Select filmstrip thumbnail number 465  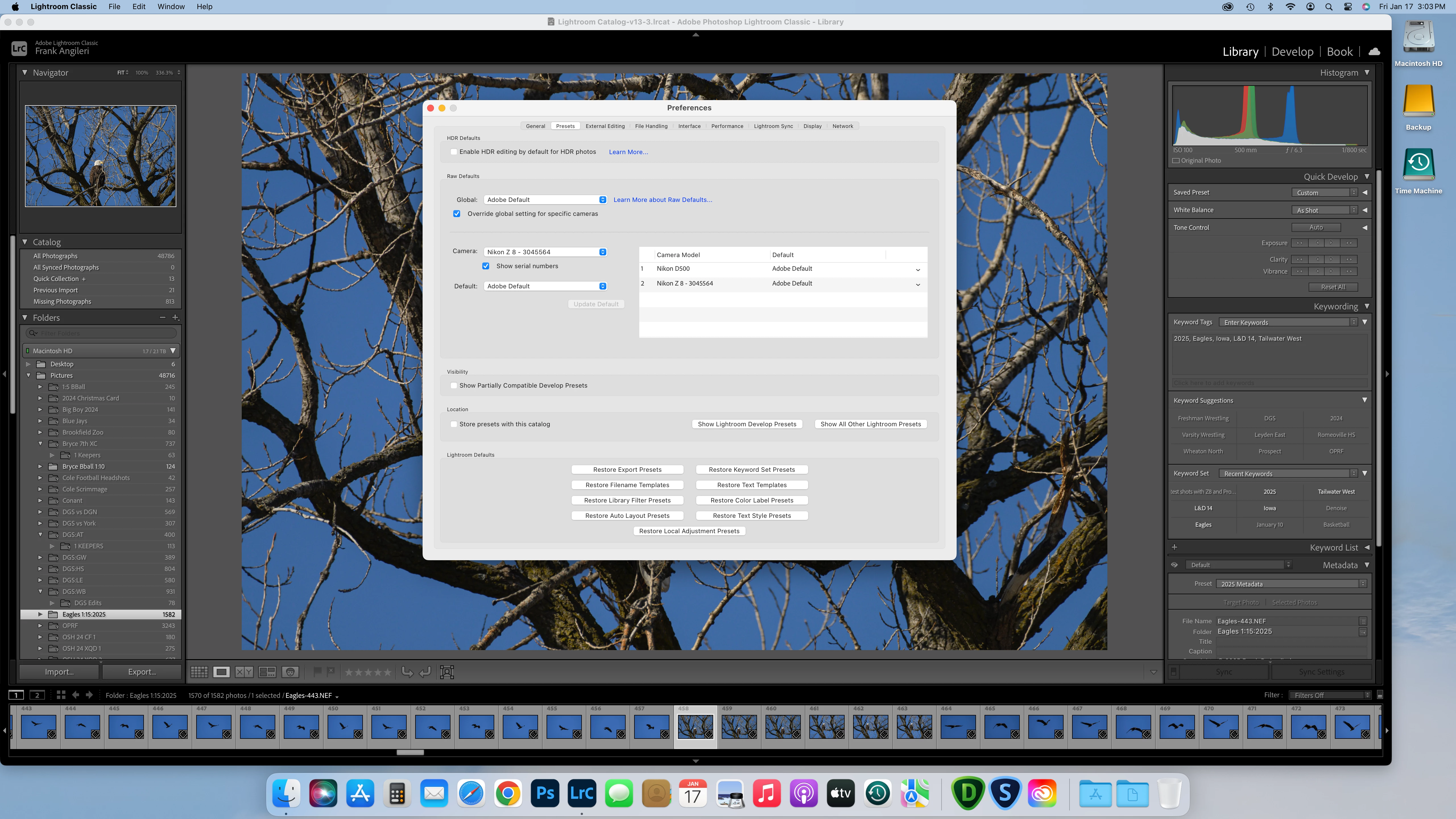click(1002, 726)
